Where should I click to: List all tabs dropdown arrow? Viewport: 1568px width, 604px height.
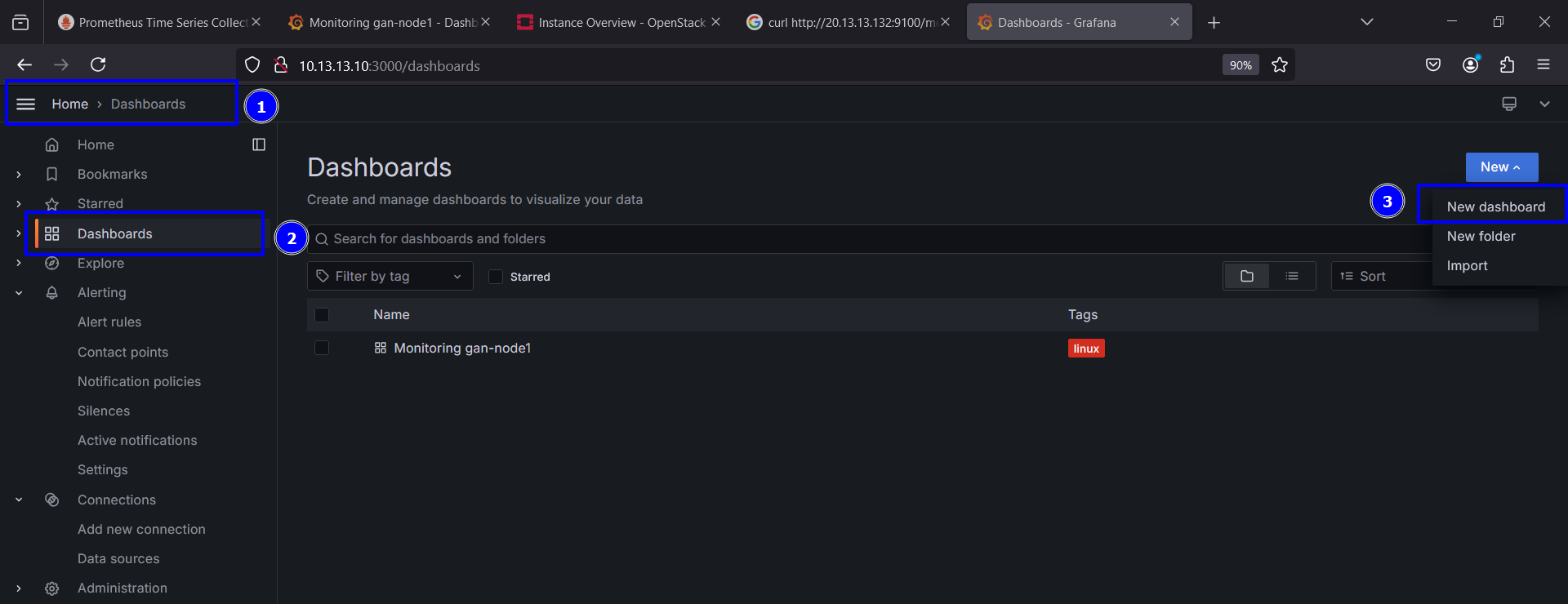[1367, 22]
